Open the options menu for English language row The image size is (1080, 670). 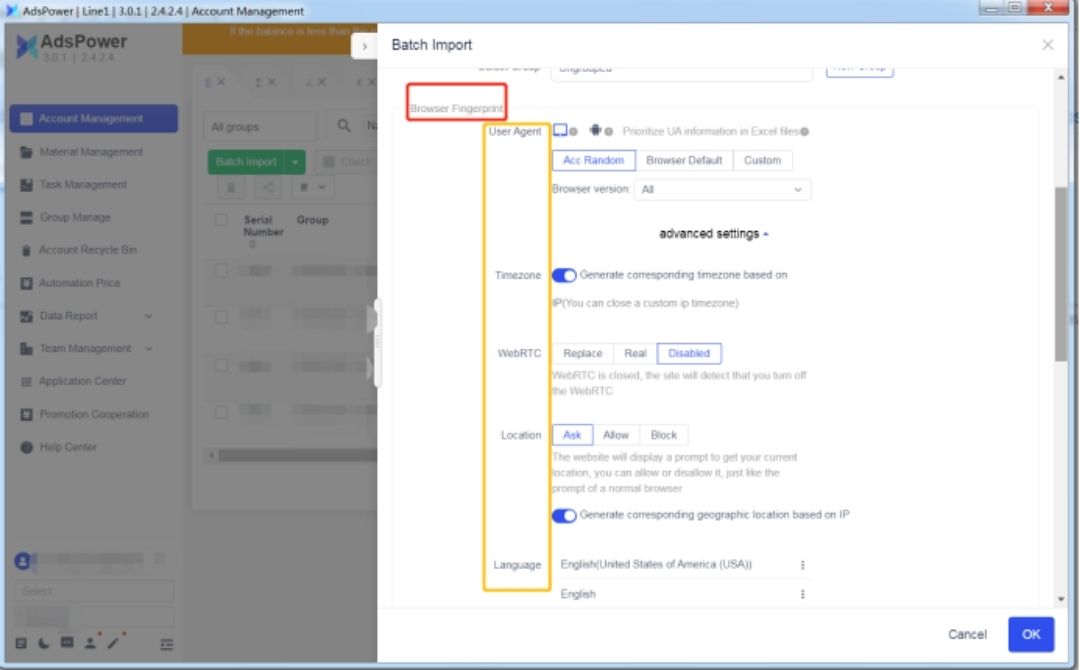coord(802,594)
